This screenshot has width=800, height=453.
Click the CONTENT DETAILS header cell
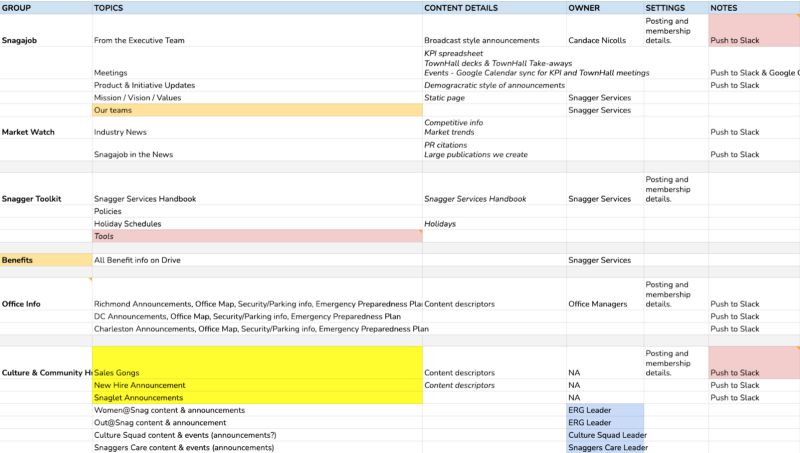coord(494,8)
